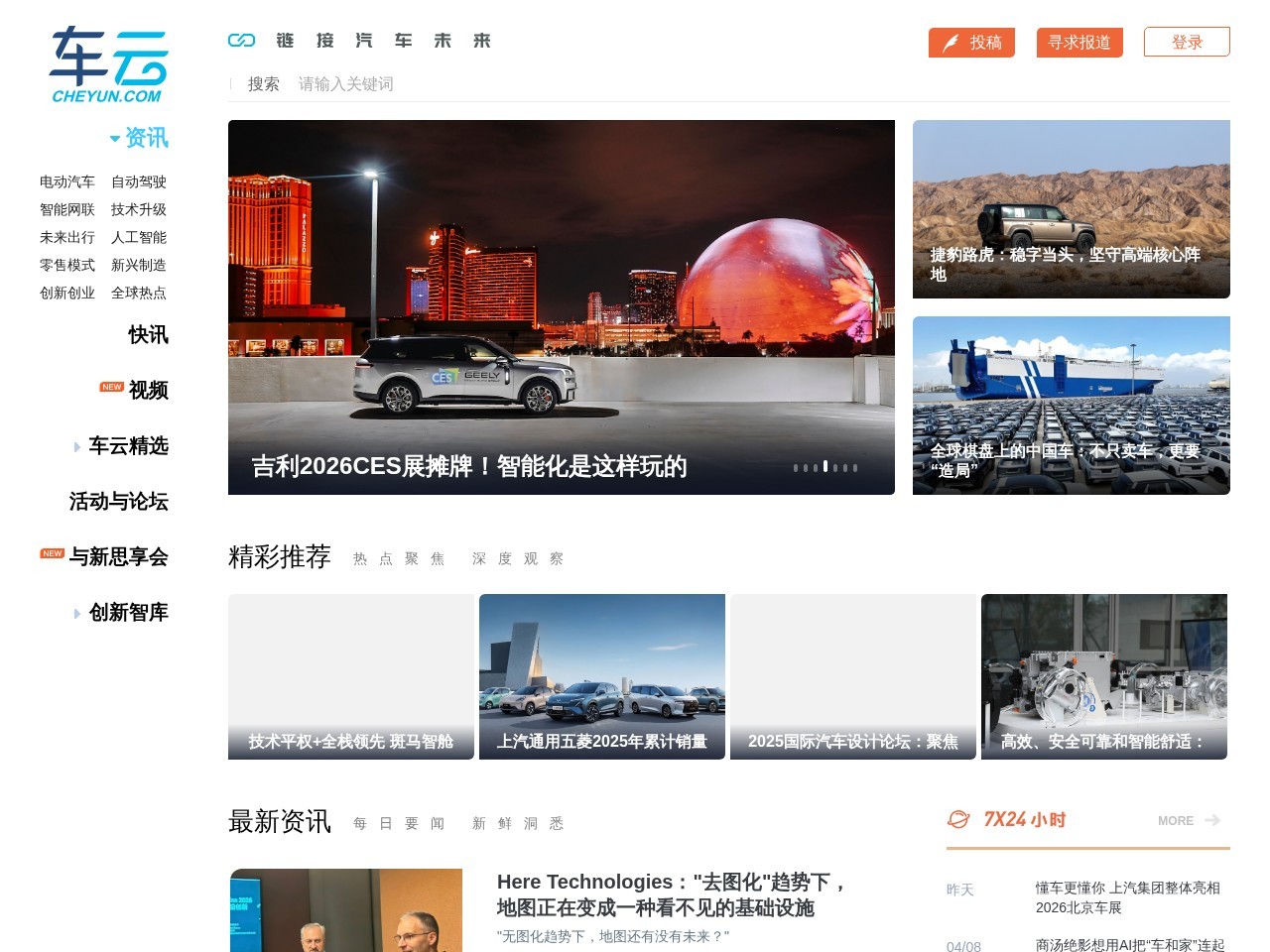The width and height of the screenshot is (1270, 952).
Task: Click the 昨天 date label
Action: tap(960, 890)
